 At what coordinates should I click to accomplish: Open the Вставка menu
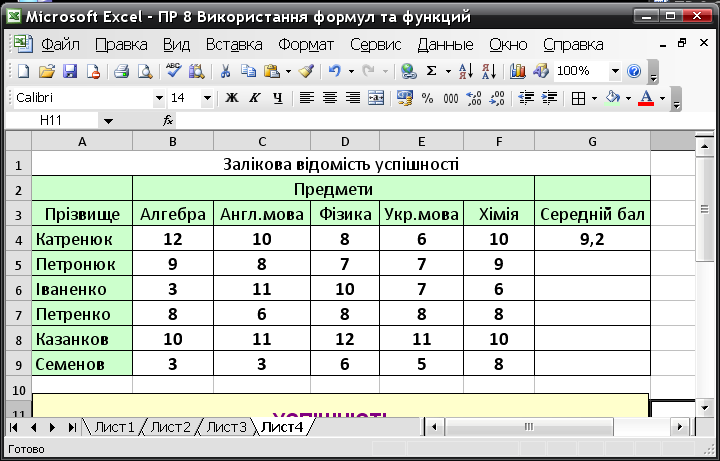coord(234,45)
